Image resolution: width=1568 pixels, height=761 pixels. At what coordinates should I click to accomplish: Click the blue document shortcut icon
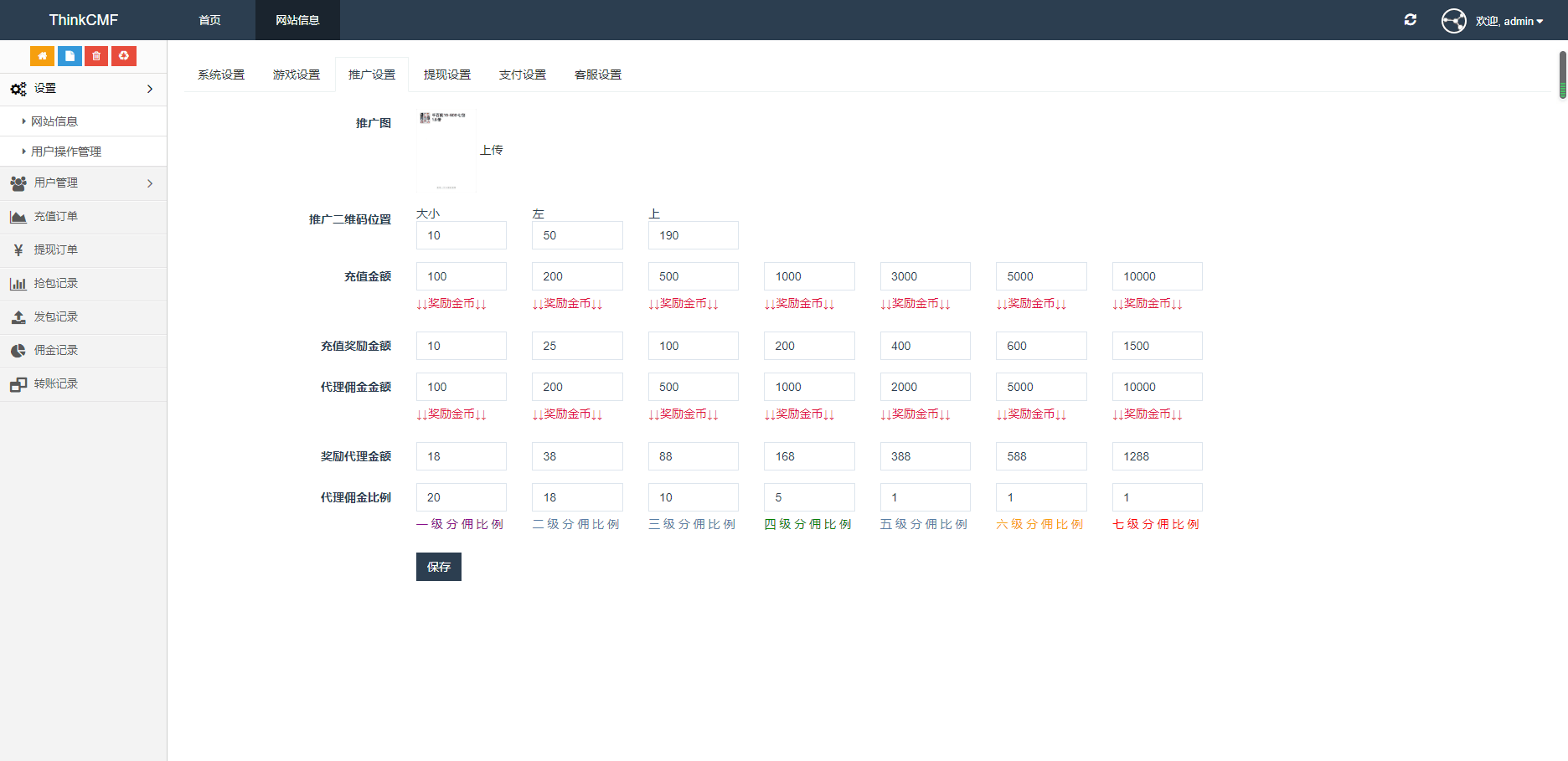70,56
